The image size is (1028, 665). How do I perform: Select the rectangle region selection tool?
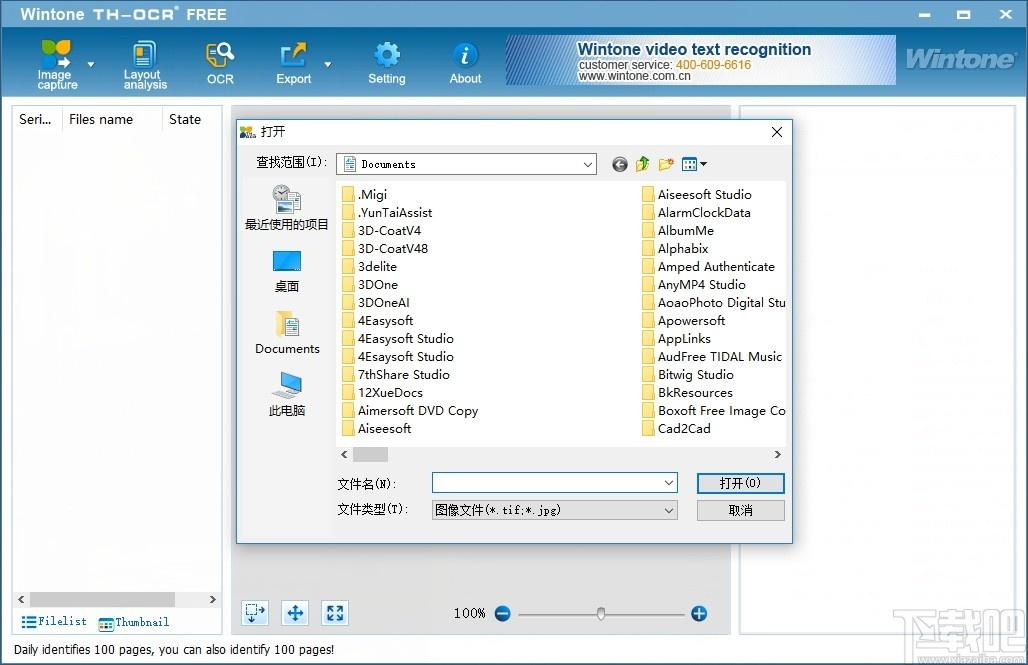click(x=255, y=613)
